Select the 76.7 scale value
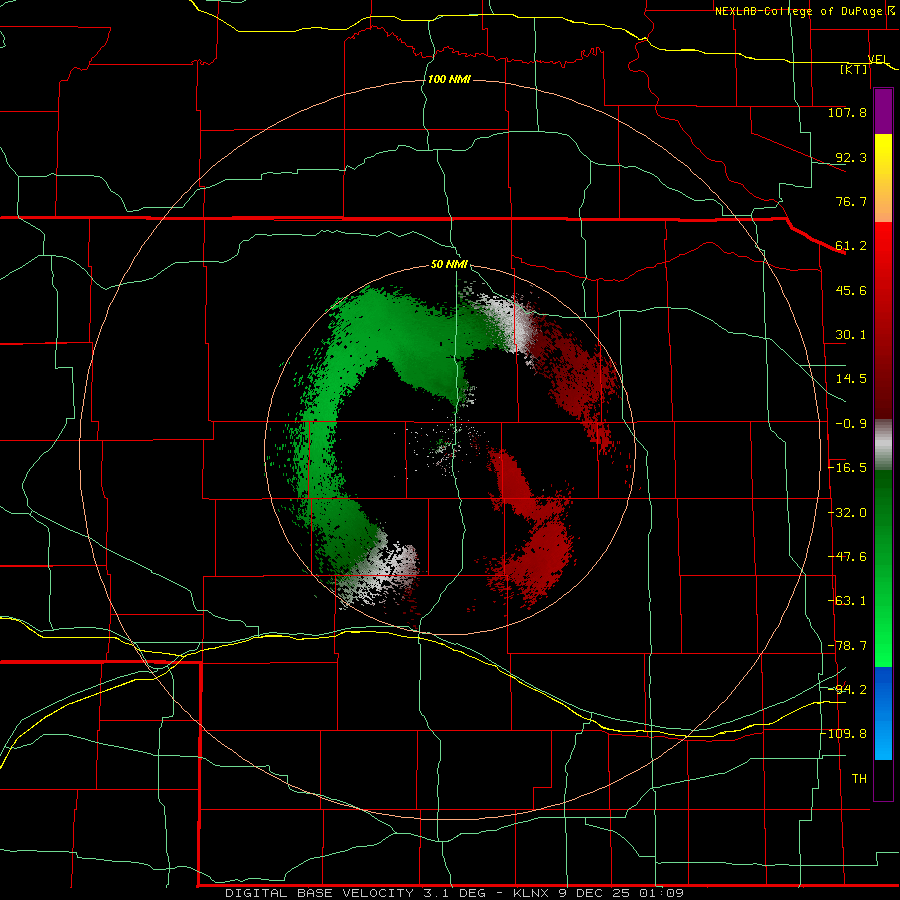 pos(851,201)
